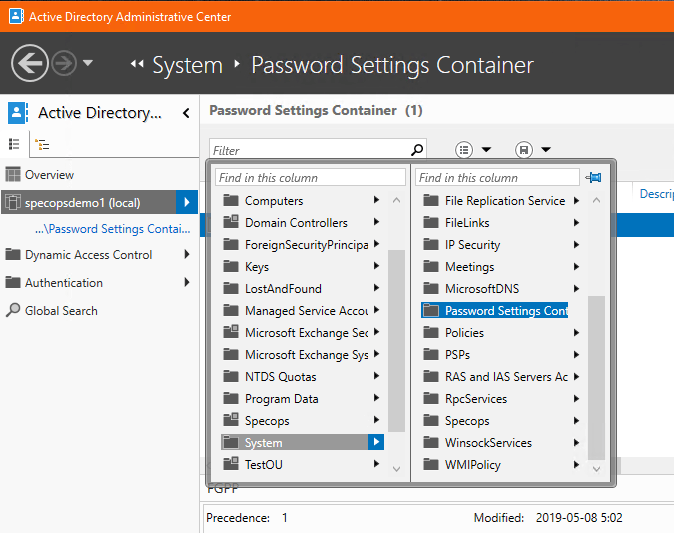Open dropdown next to save query icon
Image resolution: width=674 pixels, height=533 pixels.
pos(546,150)
